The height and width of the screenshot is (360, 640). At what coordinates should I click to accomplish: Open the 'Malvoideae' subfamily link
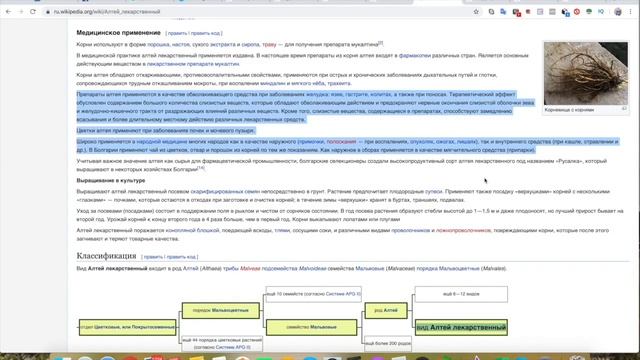313,269
